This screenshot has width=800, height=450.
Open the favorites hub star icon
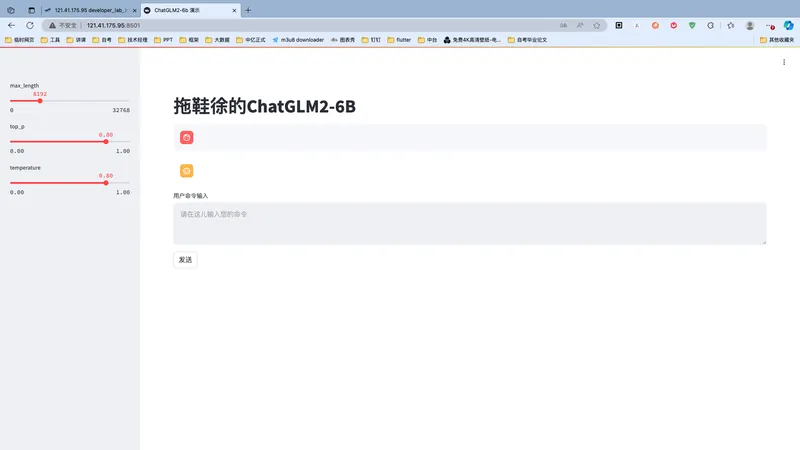[731, 25]
